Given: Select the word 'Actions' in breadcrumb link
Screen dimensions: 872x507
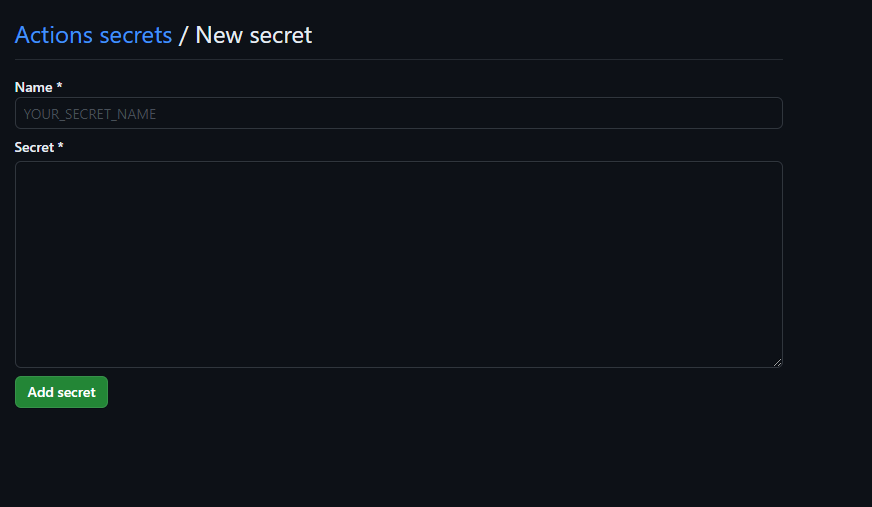Looking at the screenshot, I should click(54, 35).
